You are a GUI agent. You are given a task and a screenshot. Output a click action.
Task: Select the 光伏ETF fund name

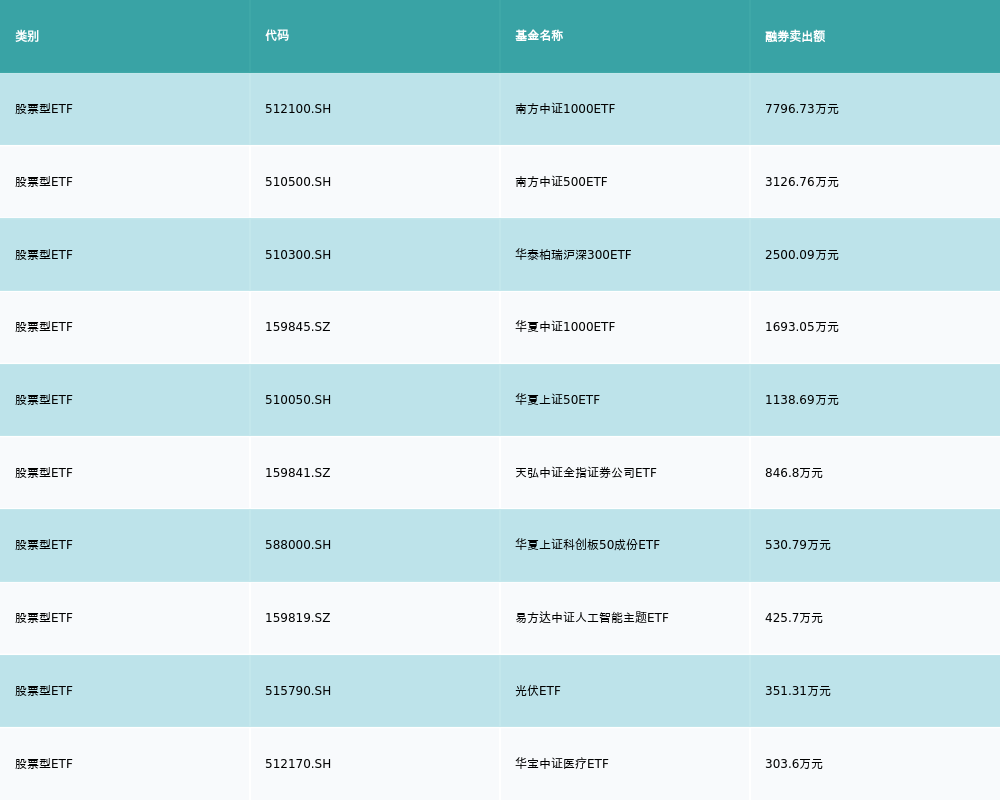(x=538, y=691)
